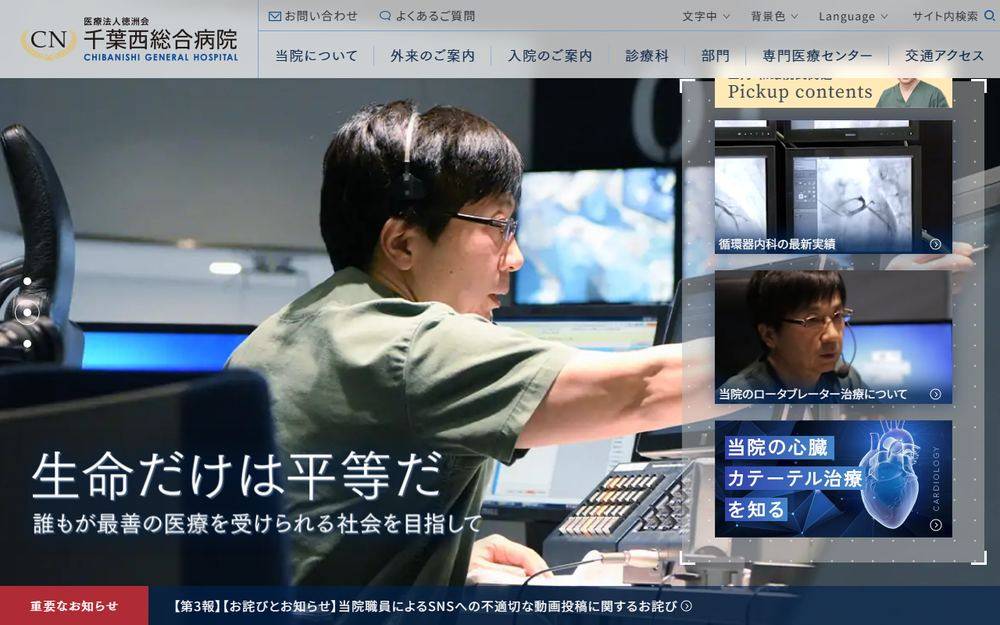Click the 医療法人徳洲会 text above hospital name
Image resolution: width=1000 pixels, height=625 pixels.
(117, 21)
